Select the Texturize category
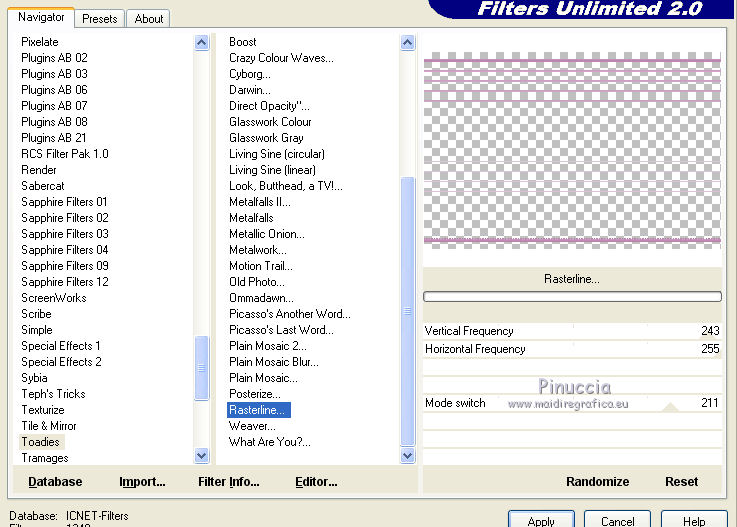 [x=43, y=409]
